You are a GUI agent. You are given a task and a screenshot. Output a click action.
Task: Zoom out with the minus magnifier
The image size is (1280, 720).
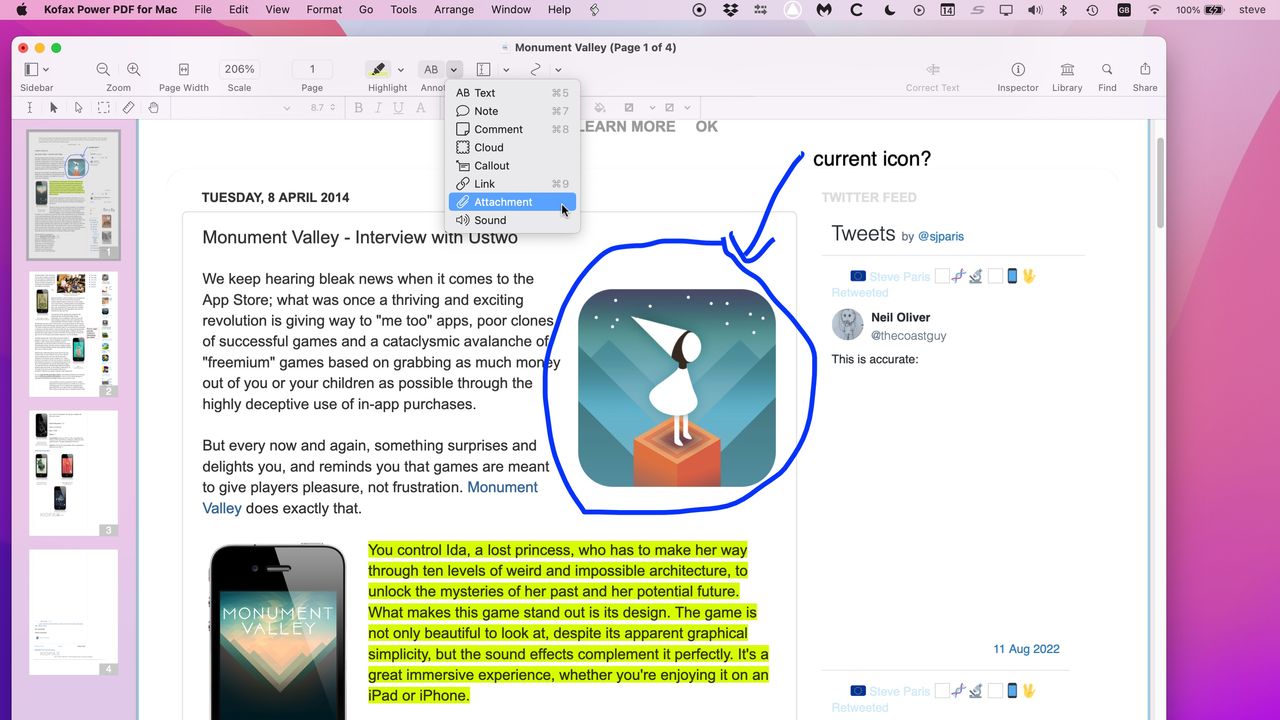pyautogui.click(x=103, y=69)
